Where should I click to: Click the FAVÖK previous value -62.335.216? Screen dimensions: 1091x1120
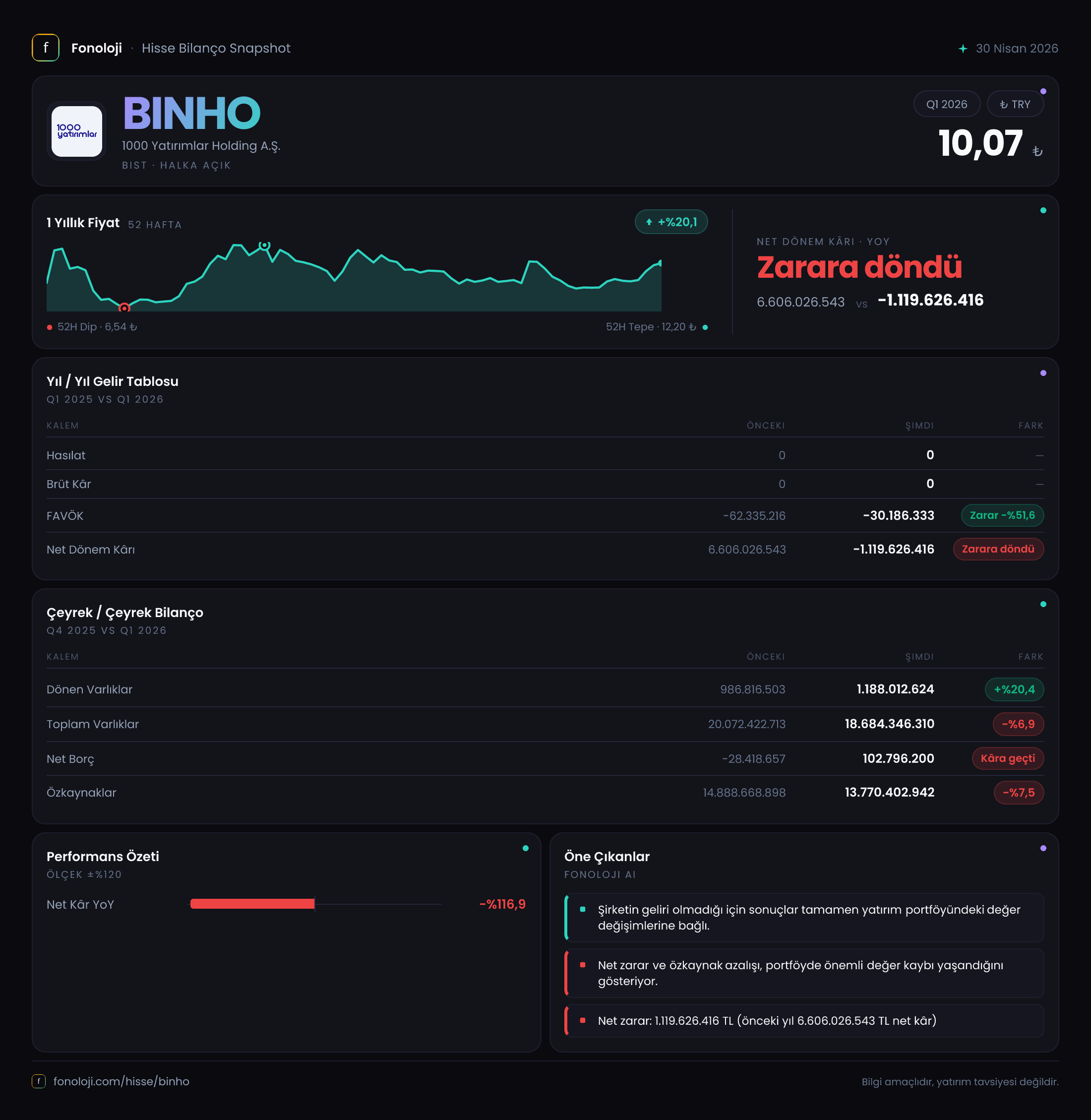pyautogui.click(x=754, y=516)
